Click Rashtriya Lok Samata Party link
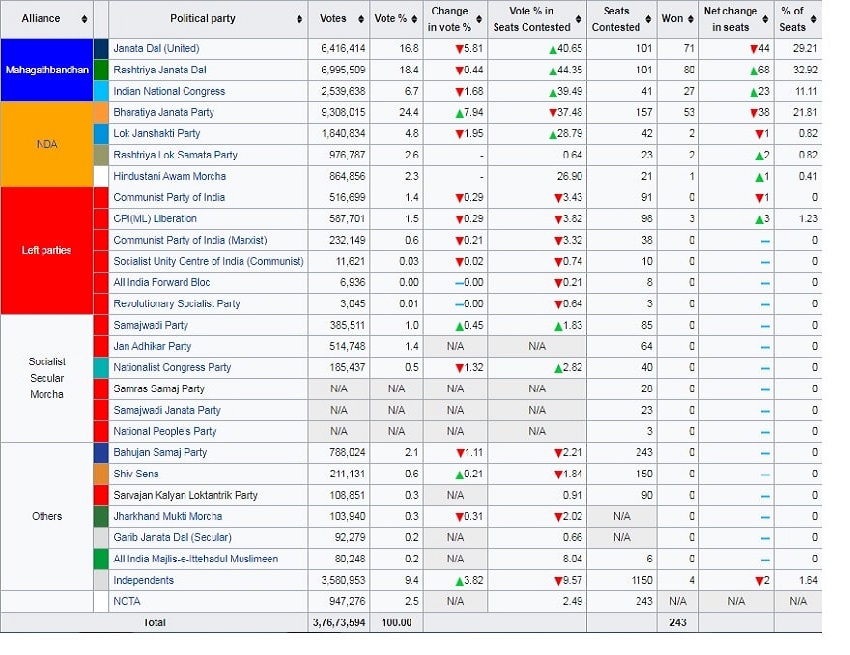 176,155
